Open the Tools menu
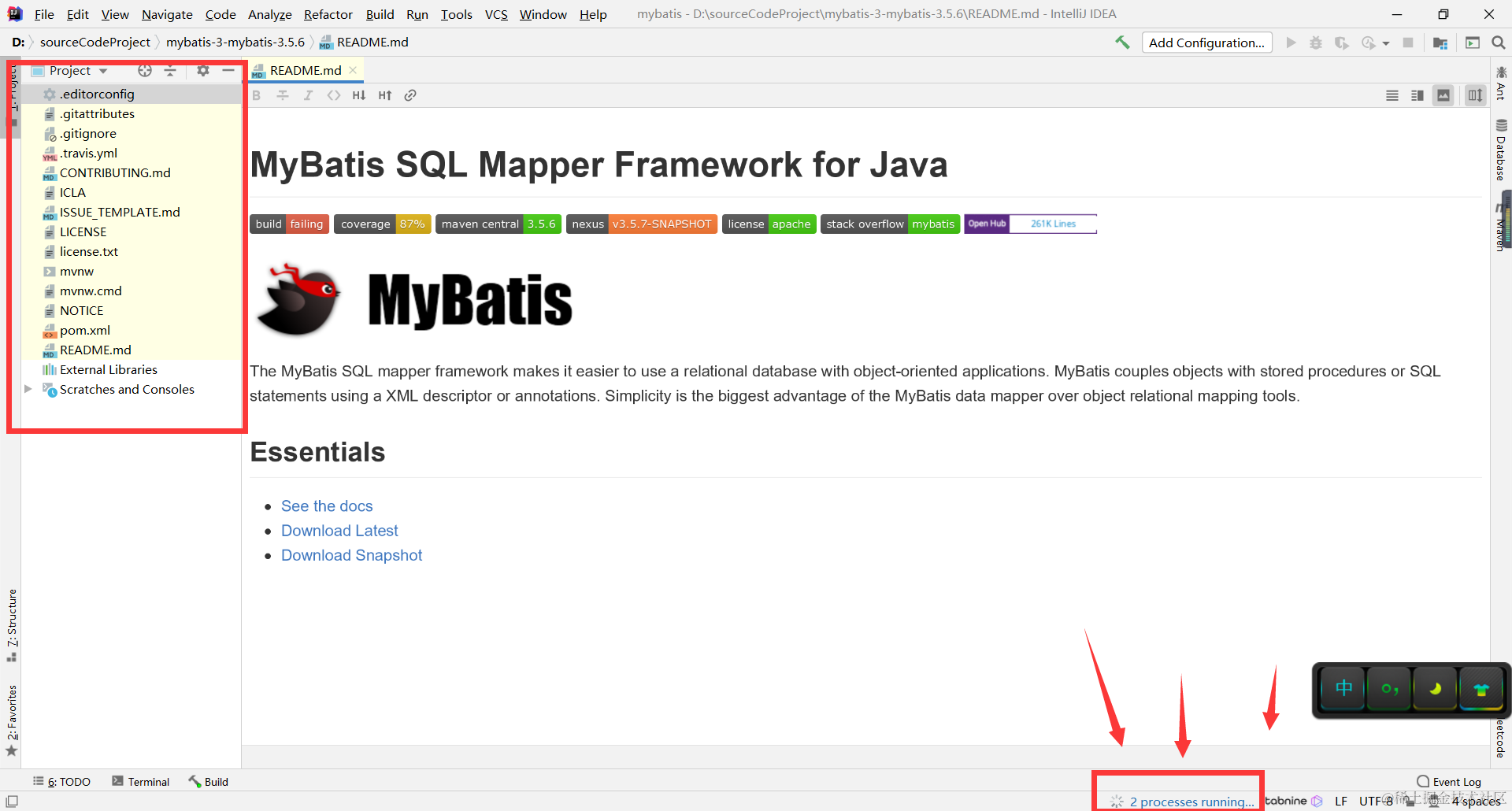The image size is (1512, 811). click(456, 14)
